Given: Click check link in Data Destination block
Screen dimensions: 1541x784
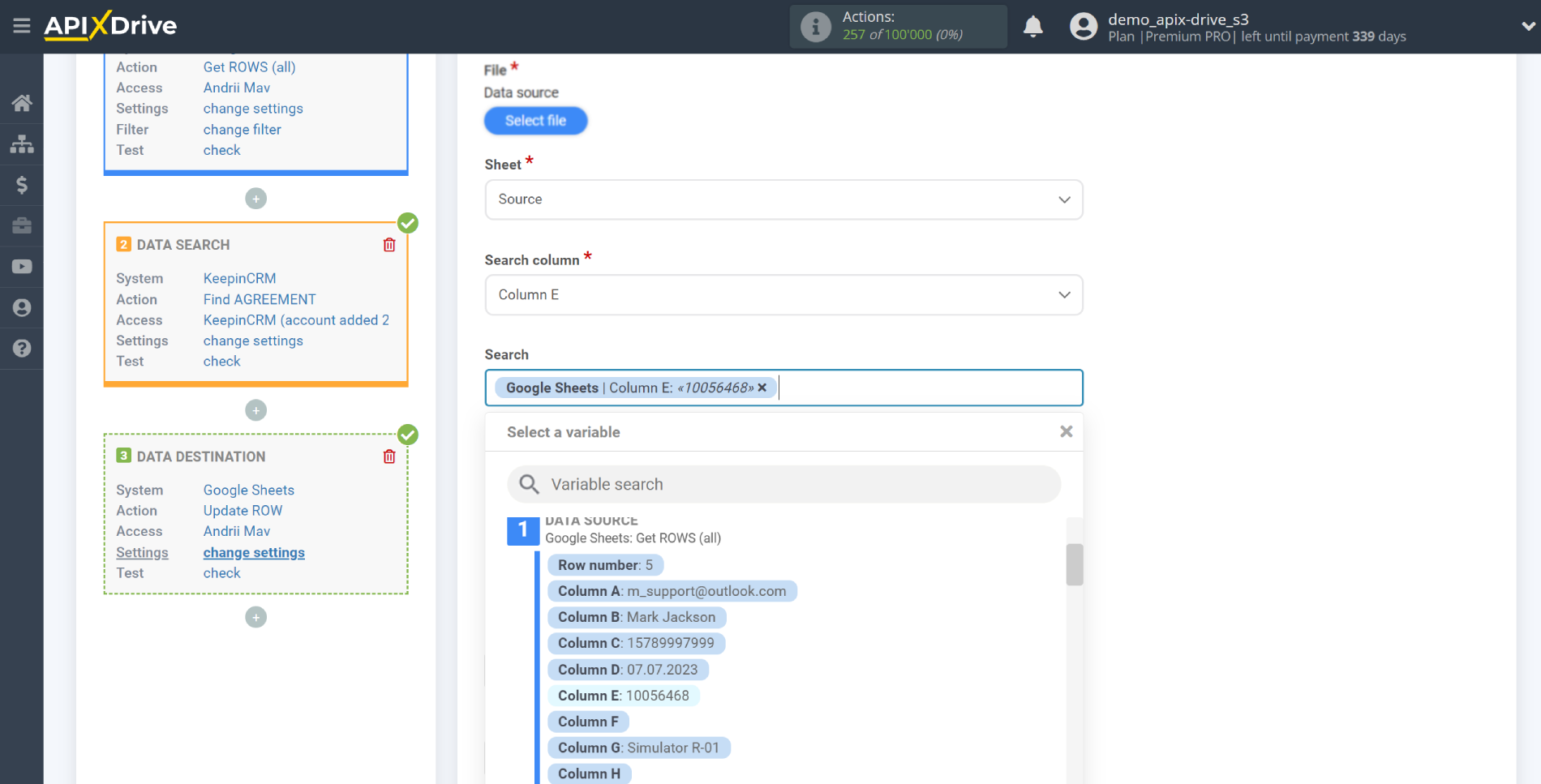Looking at the screenshot, I should pos(221,573).
